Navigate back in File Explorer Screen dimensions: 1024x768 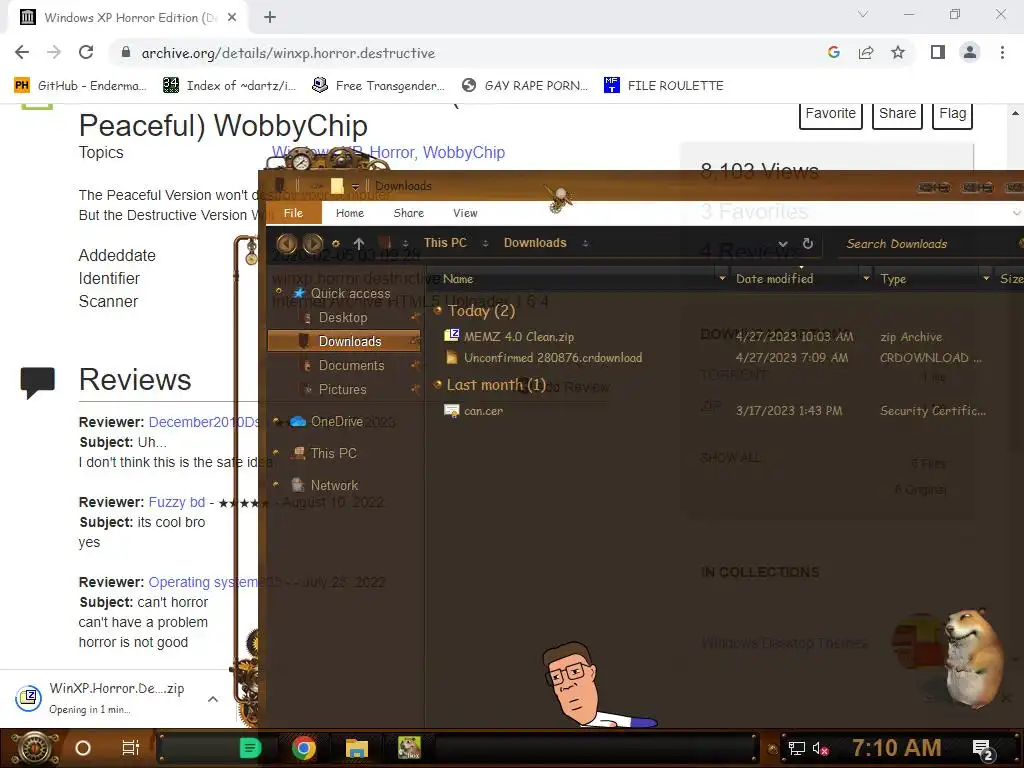(x=287, y=244)
